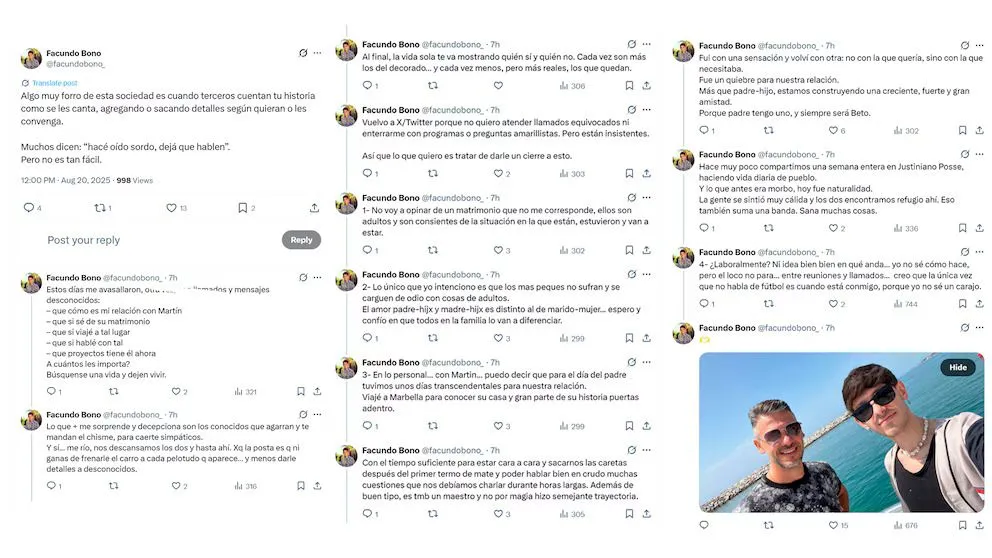Repost the main "Algo muy forro" post

point(98,208)
